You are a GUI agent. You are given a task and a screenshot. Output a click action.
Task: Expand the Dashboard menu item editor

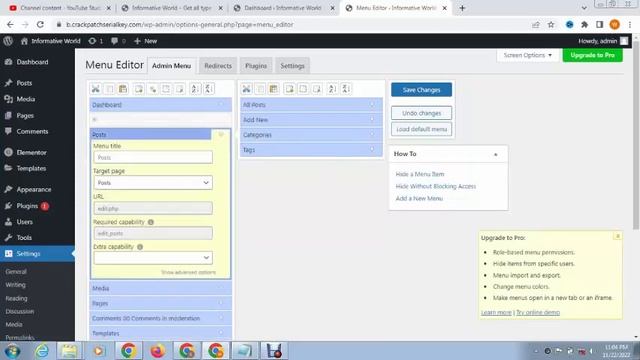point(221,105)
